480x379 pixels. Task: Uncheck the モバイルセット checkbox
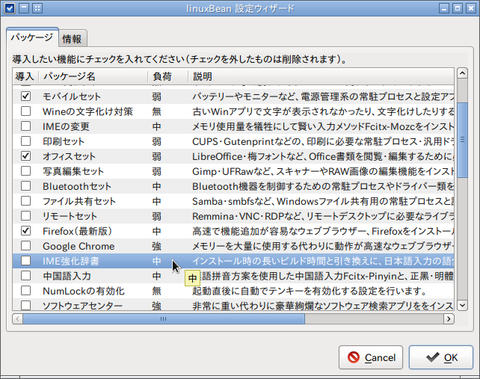pos(26,96)
